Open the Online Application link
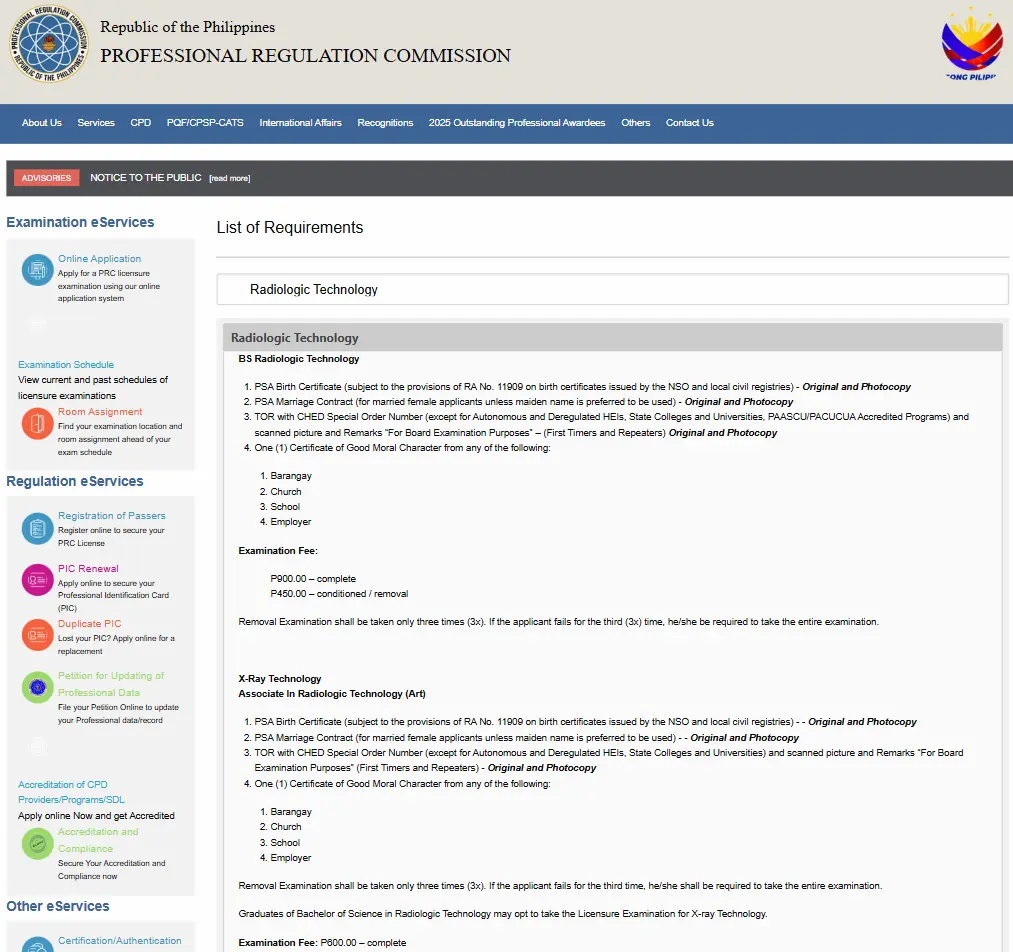 coord(99,258)
